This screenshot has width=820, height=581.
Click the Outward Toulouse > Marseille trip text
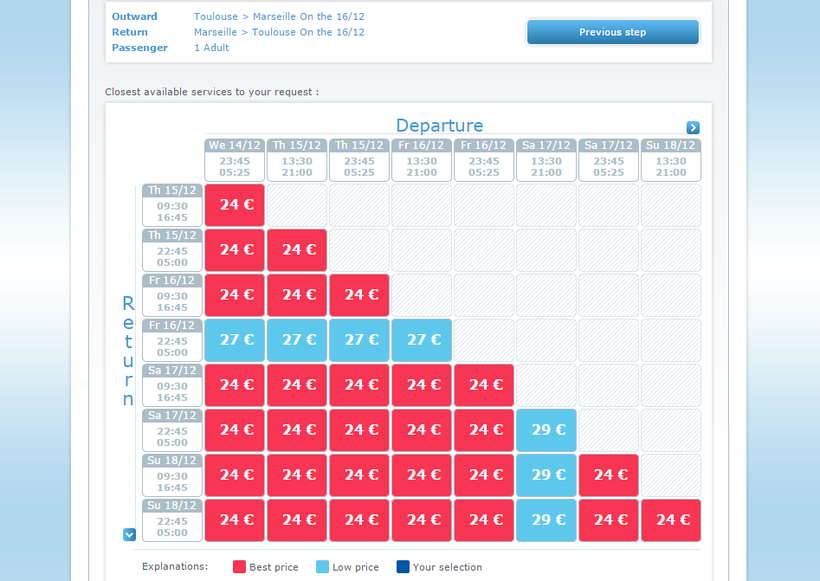click(278, 17)
